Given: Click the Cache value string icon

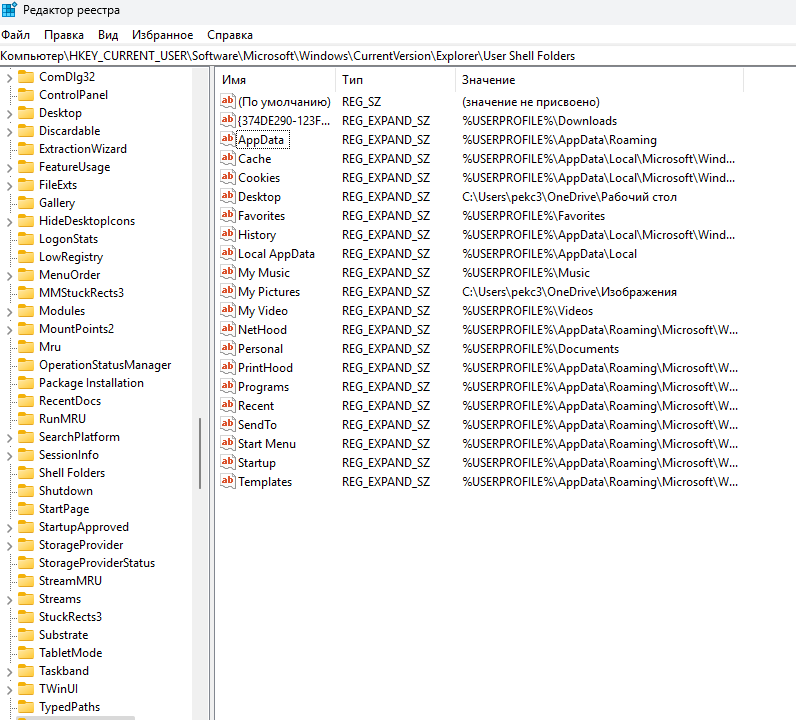Looking at the screenshot, I should pos(227,158).
